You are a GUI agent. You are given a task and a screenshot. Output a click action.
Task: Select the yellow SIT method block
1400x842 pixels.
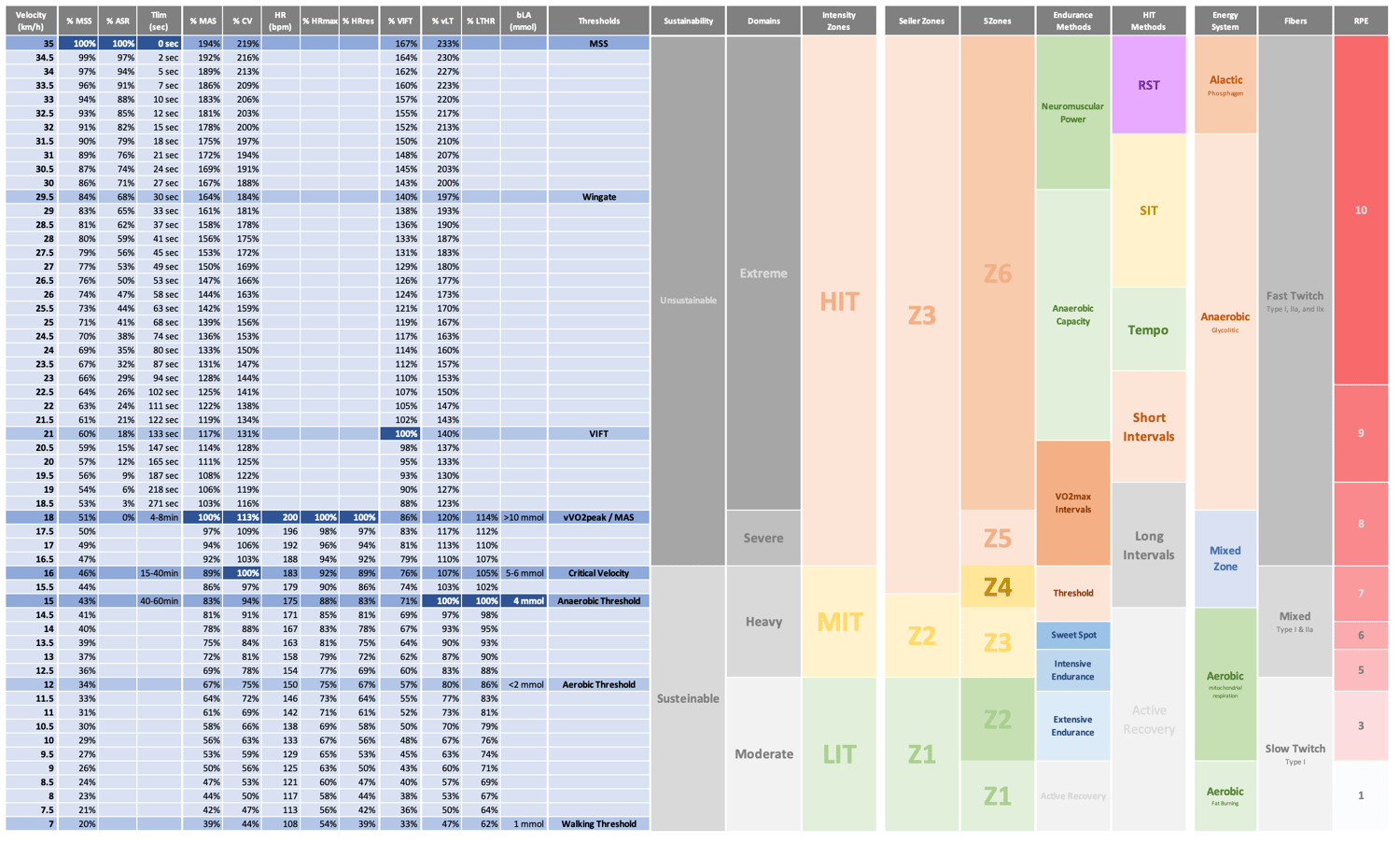pos(1148,211)
